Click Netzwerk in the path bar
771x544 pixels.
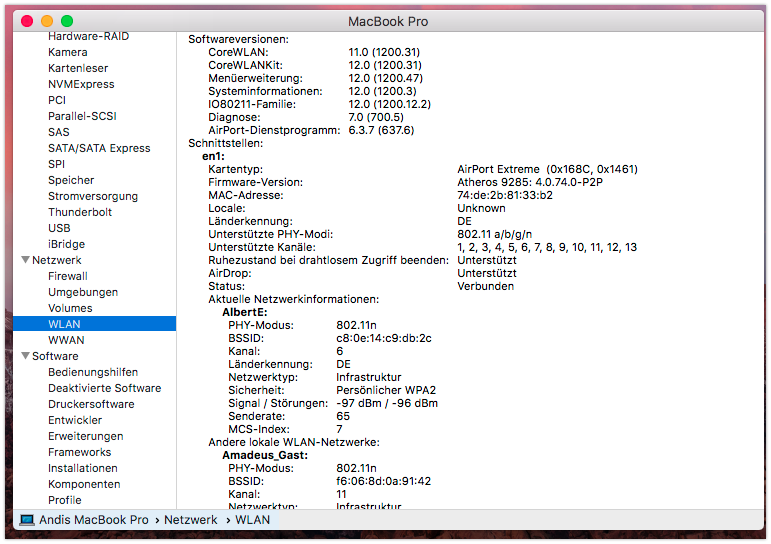click(191, 520)
